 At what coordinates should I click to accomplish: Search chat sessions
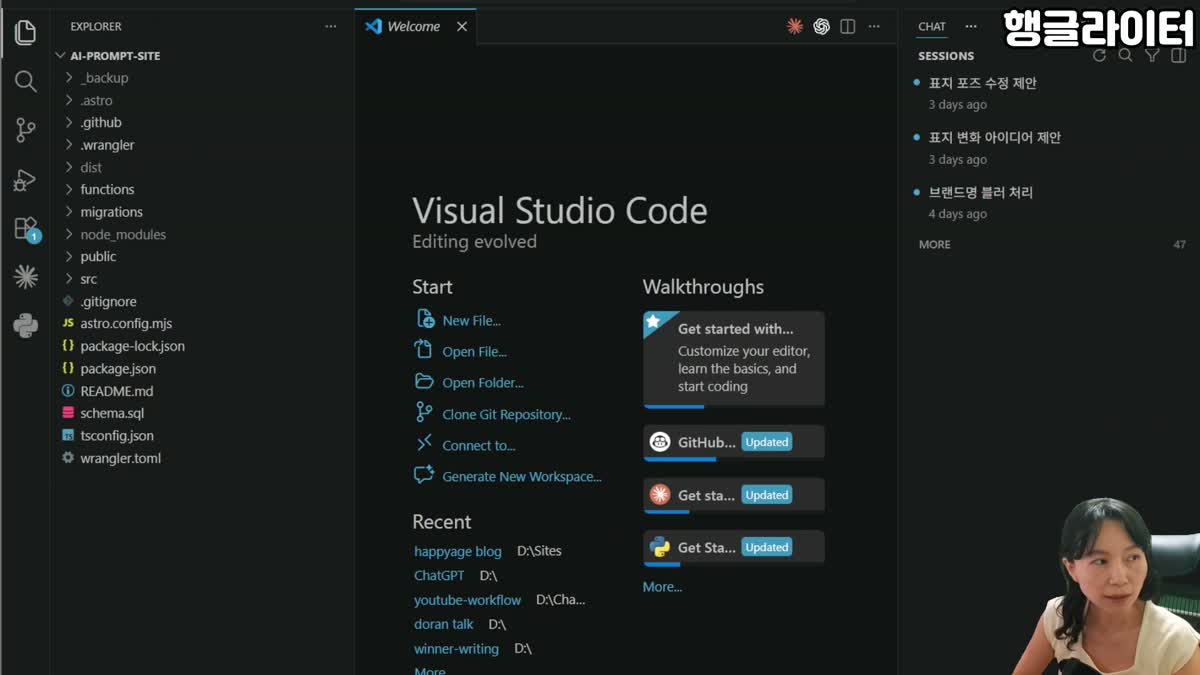pos(1126,56)
